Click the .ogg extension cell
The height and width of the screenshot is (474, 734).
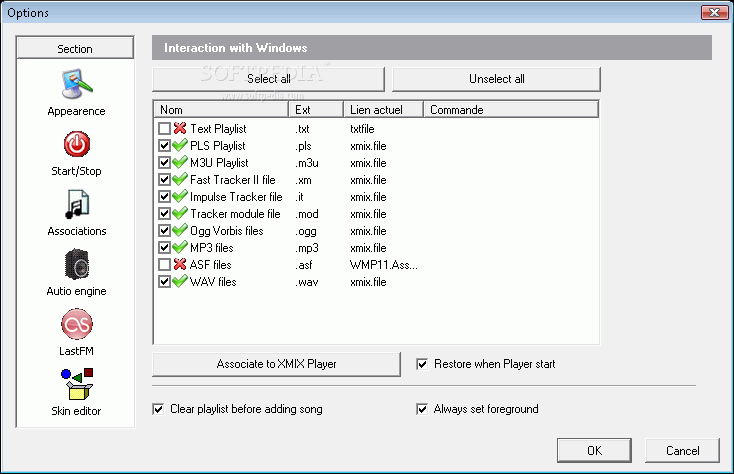coord(306,231)
